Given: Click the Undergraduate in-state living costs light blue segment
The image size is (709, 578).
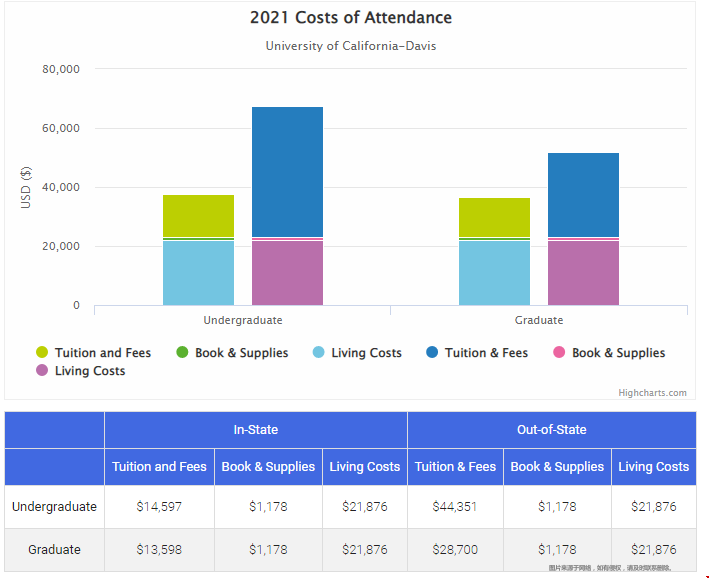Looking at the screenshot, I should (199, 273).
